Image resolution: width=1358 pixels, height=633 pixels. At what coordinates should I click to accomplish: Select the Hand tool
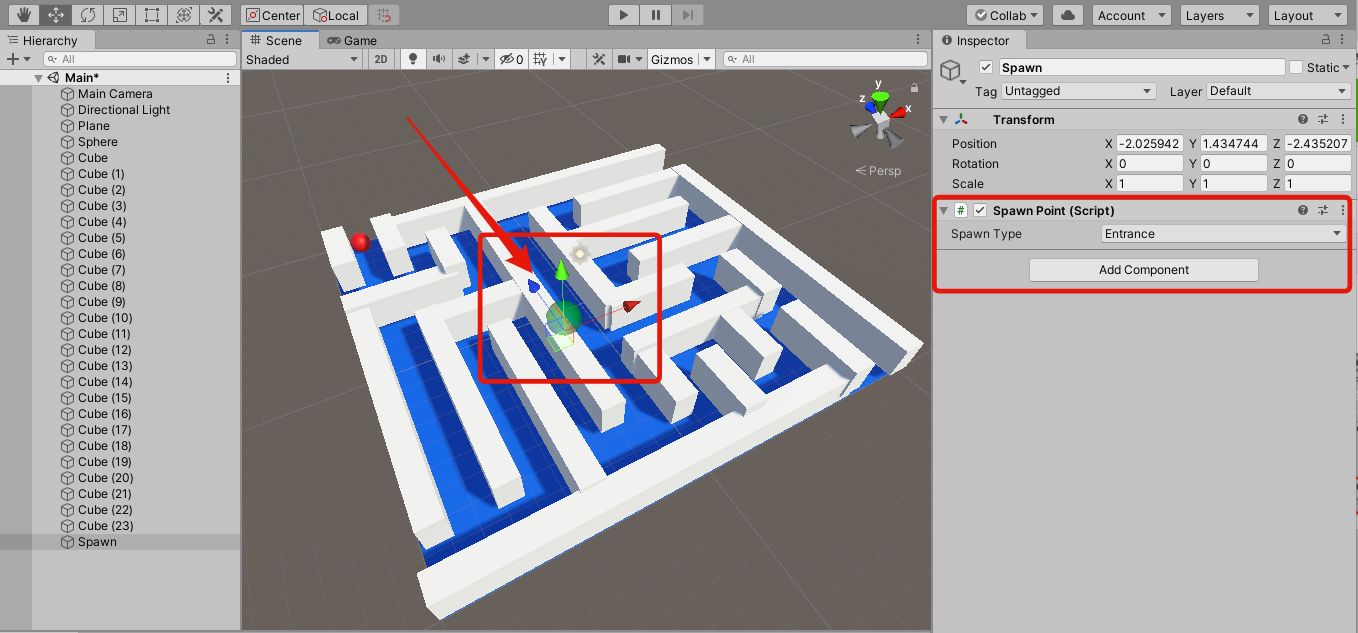(25, 15)
